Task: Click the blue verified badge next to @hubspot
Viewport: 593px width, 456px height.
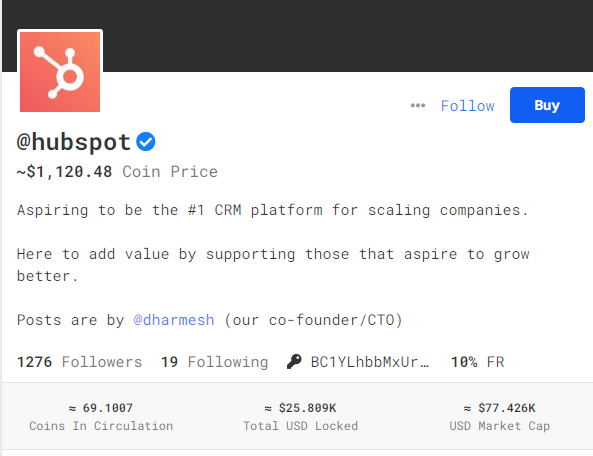Action: [146, 142]
